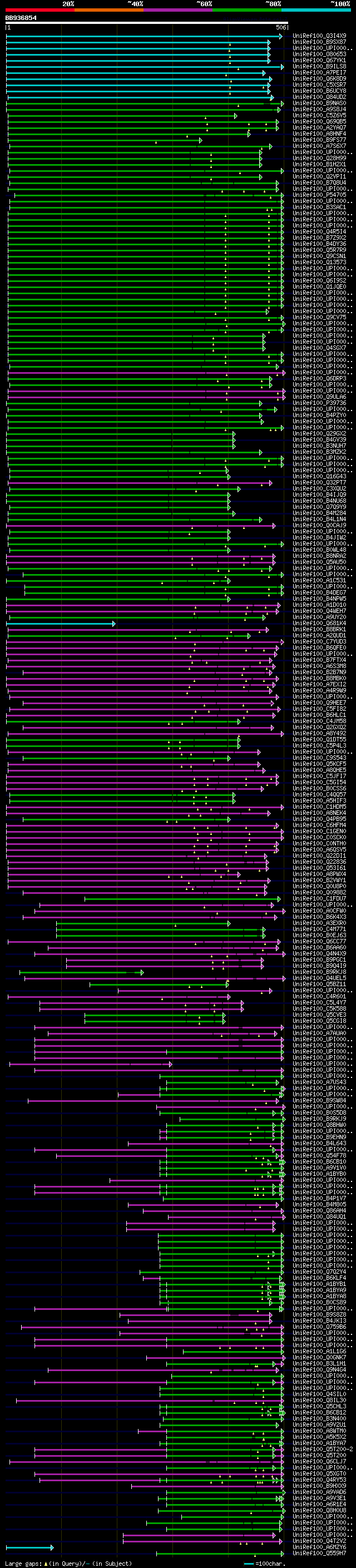Click the short green bar for UniRef100_B9FS77
This screenshot has height=1568, width=356.
104,140
